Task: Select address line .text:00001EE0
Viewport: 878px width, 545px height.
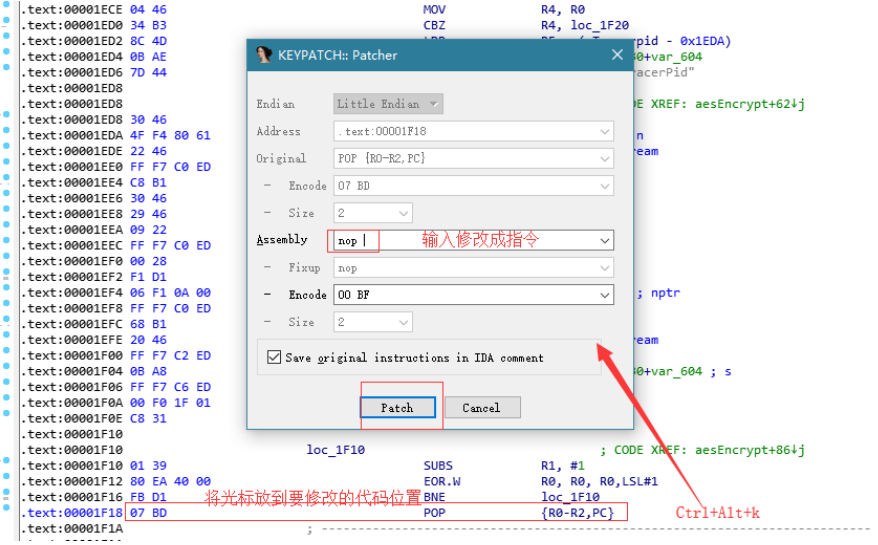Action: (x=72, y=166)
